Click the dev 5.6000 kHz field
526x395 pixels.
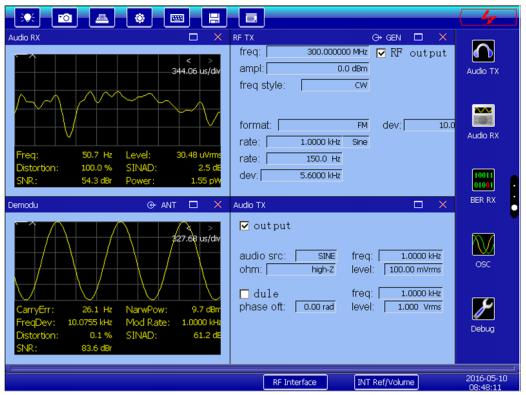pos(302,175)
